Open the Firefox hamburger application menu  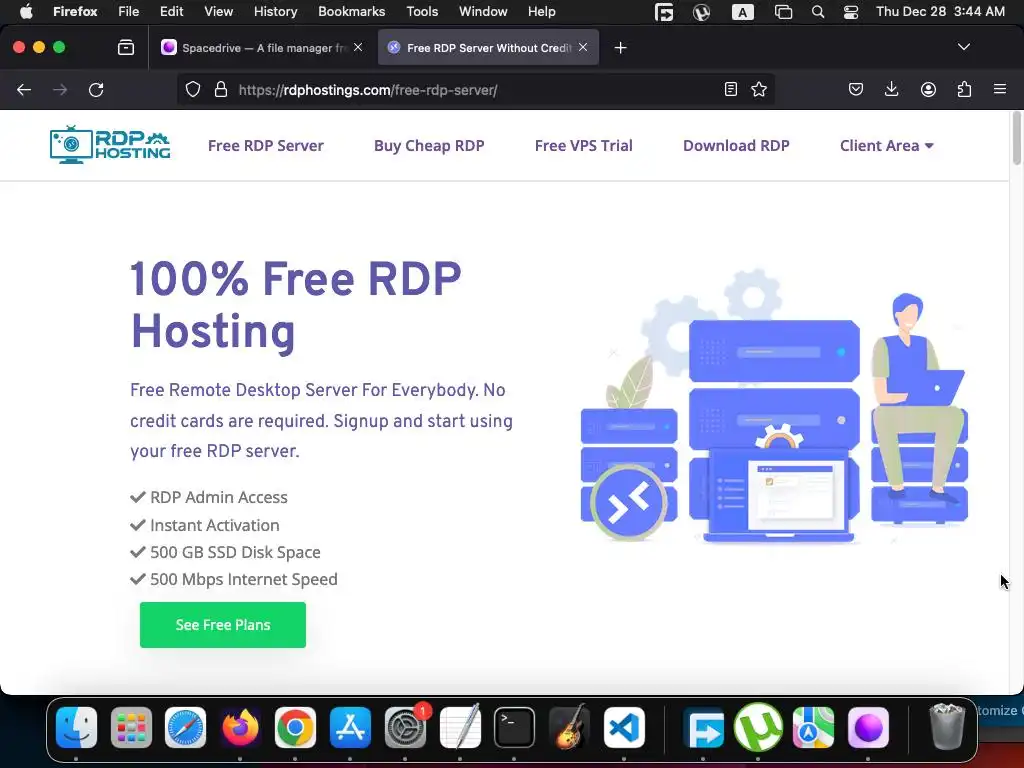[1000, 89]
